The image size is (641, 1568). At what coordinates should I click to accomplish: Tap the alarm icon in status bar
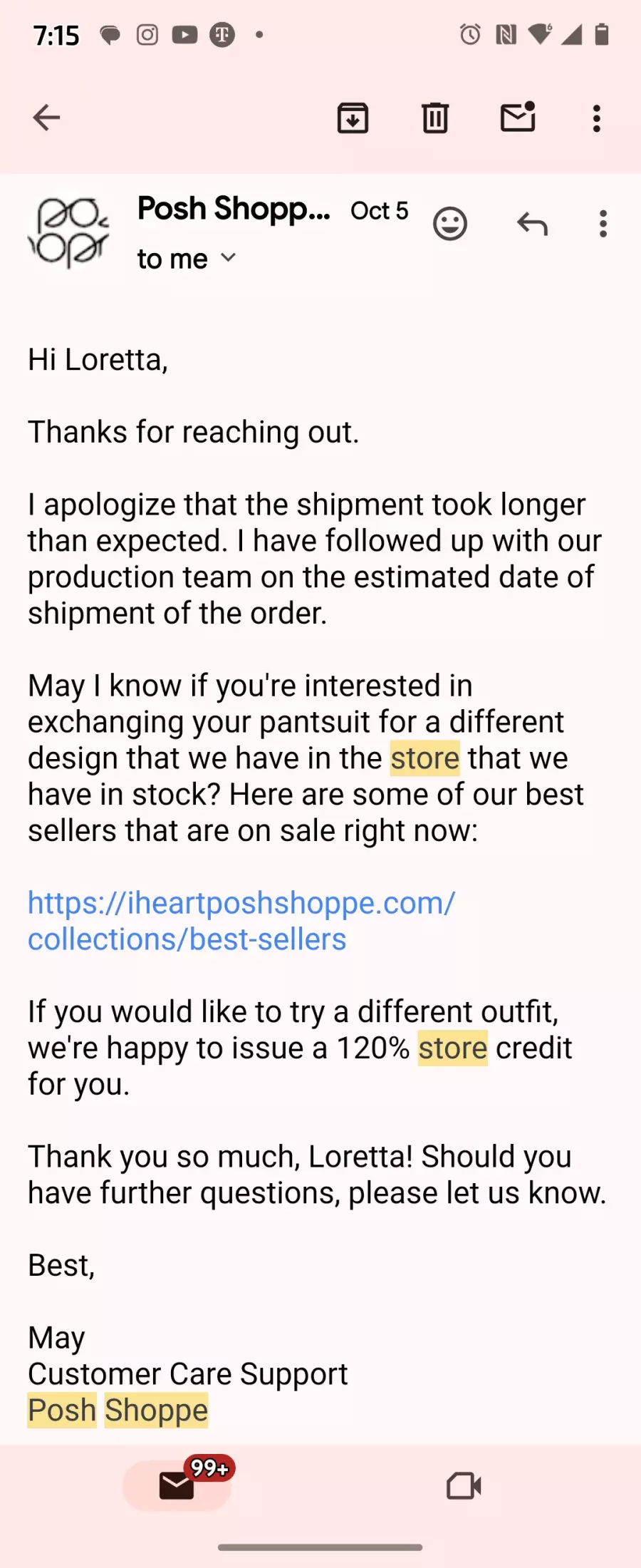point(470,34)
